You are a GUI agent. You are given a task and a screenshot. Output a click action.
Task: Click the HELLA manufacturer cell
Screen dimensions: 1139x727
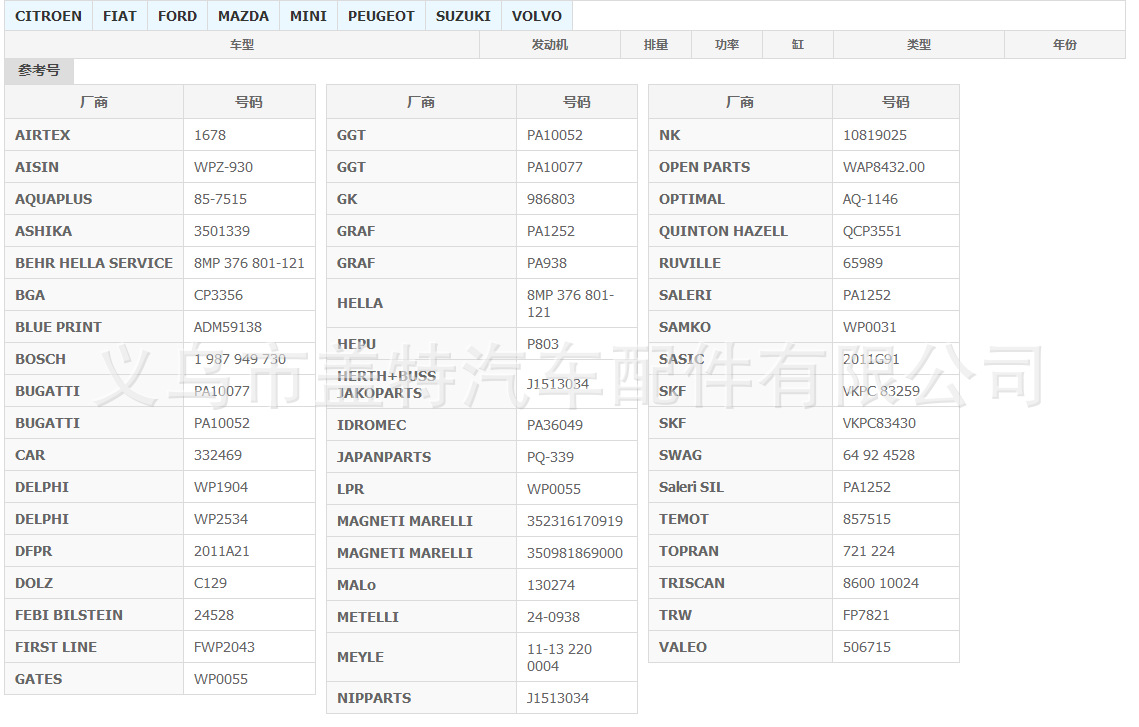(x=421, y=304)
